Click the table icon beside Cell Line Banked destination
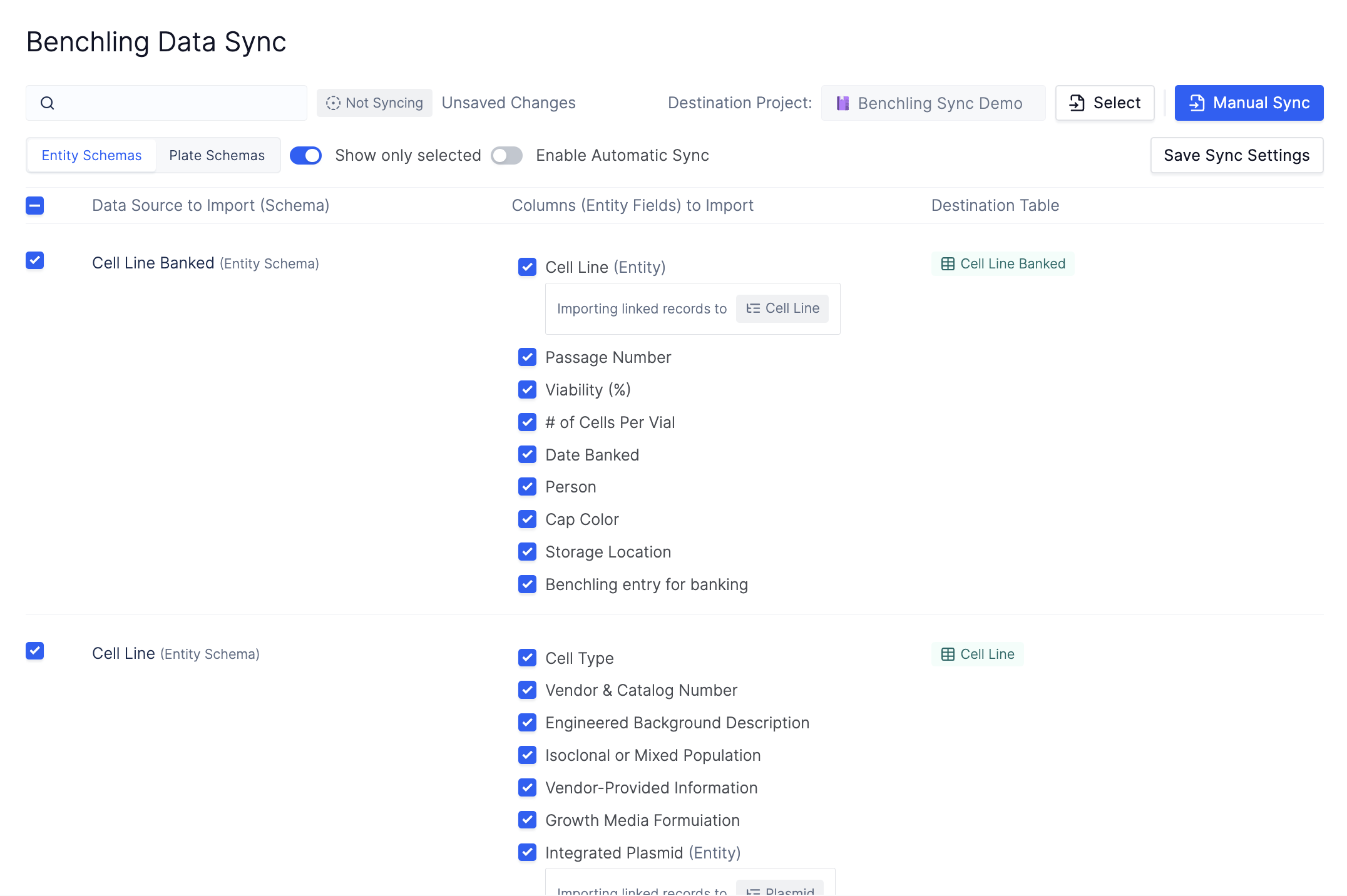This screenshot has width=1347, height=896. 948,264
